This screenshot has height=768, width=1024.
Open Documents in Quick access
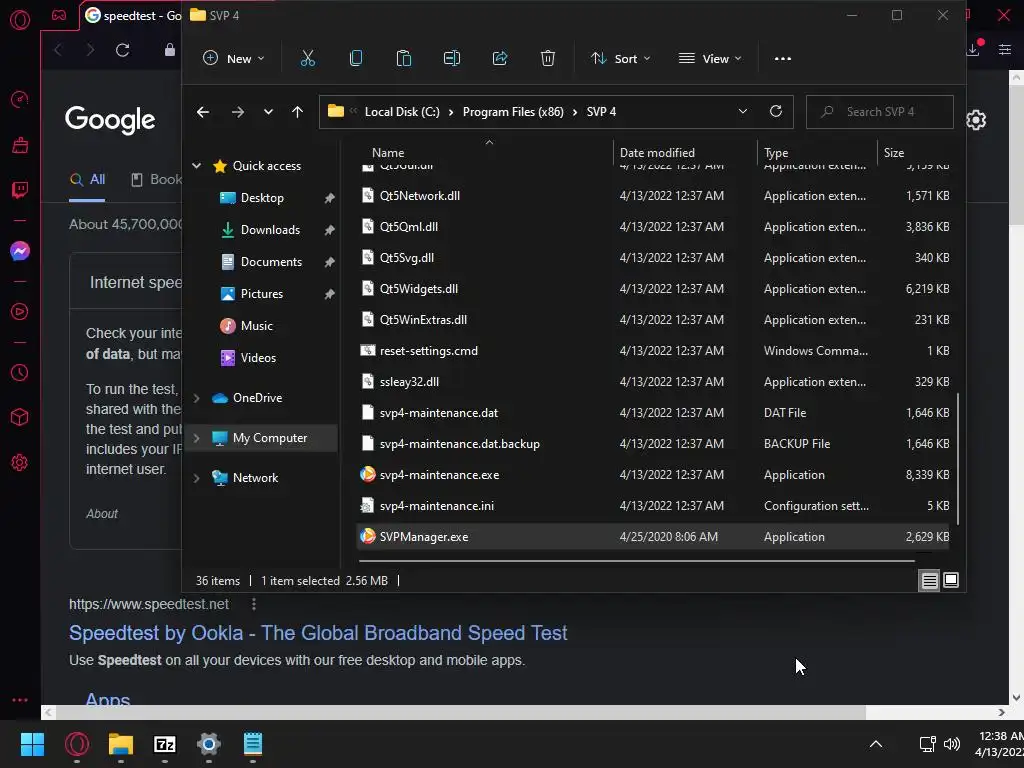coord(271,262)
